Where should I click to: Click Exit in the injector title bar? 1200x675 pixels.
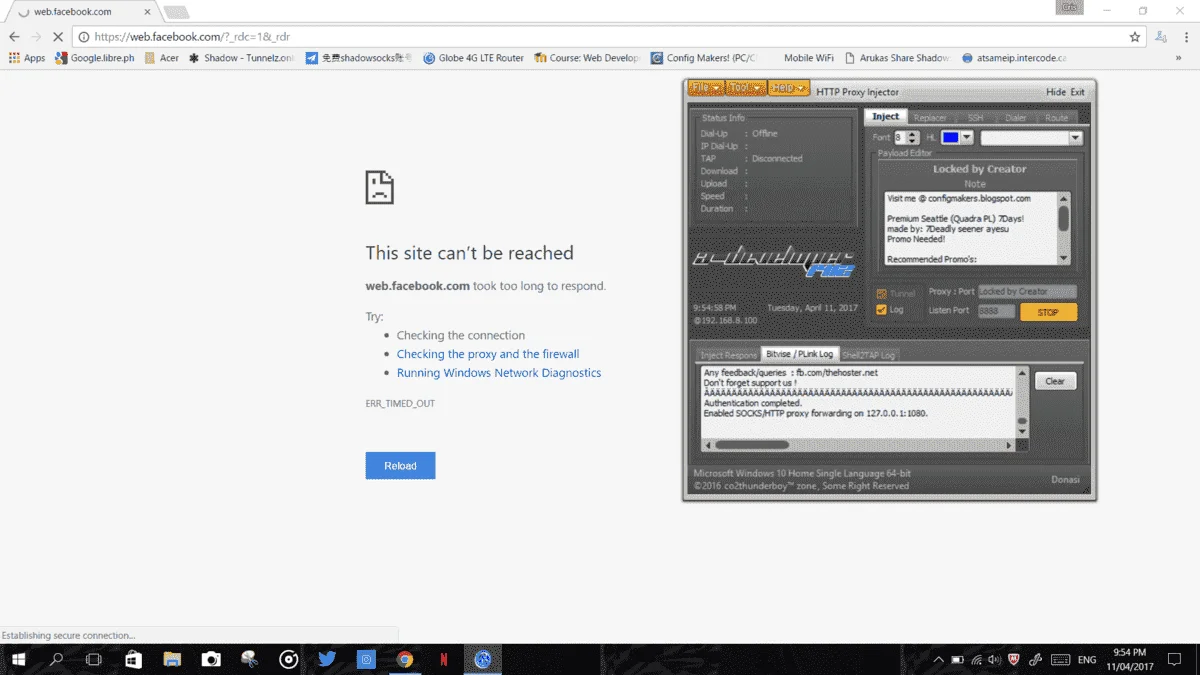click(x=1077, y=92)
